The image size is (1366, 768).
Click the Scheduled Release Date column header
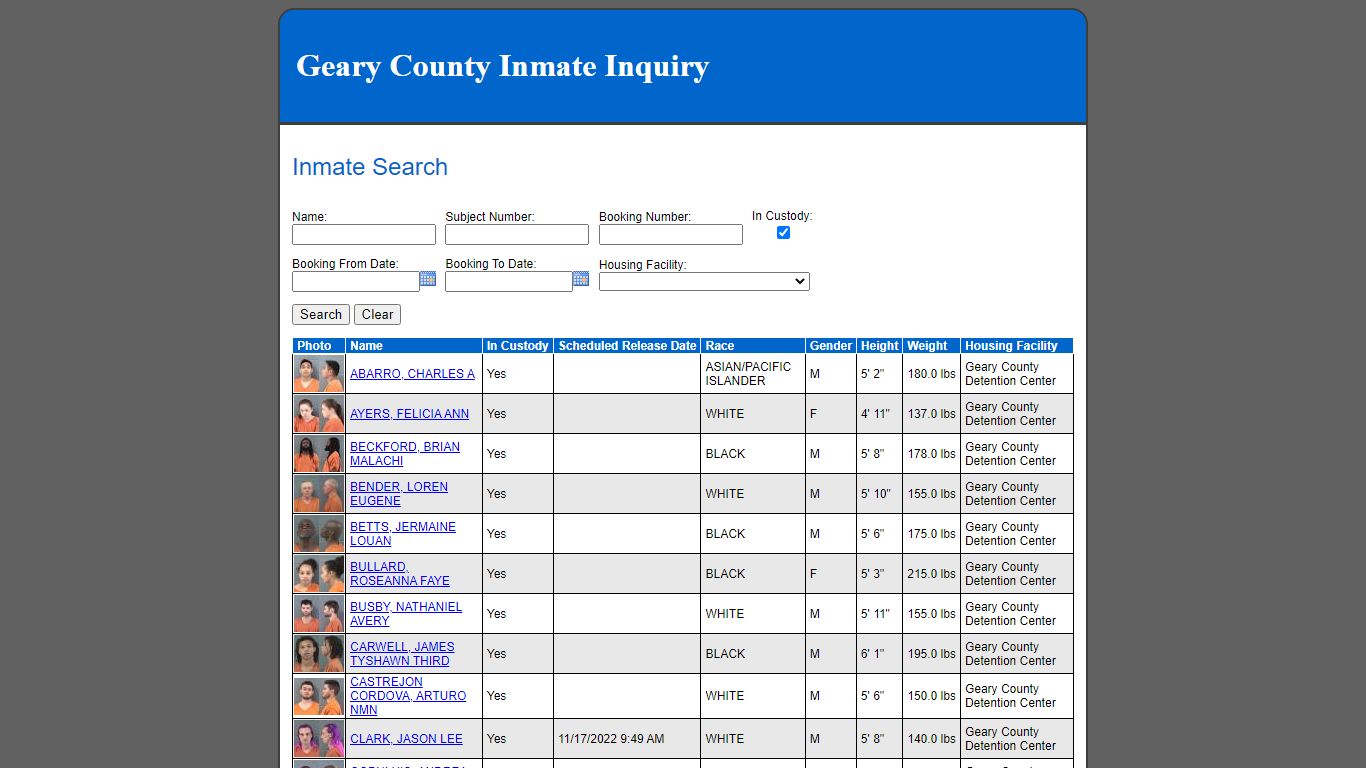627,346
